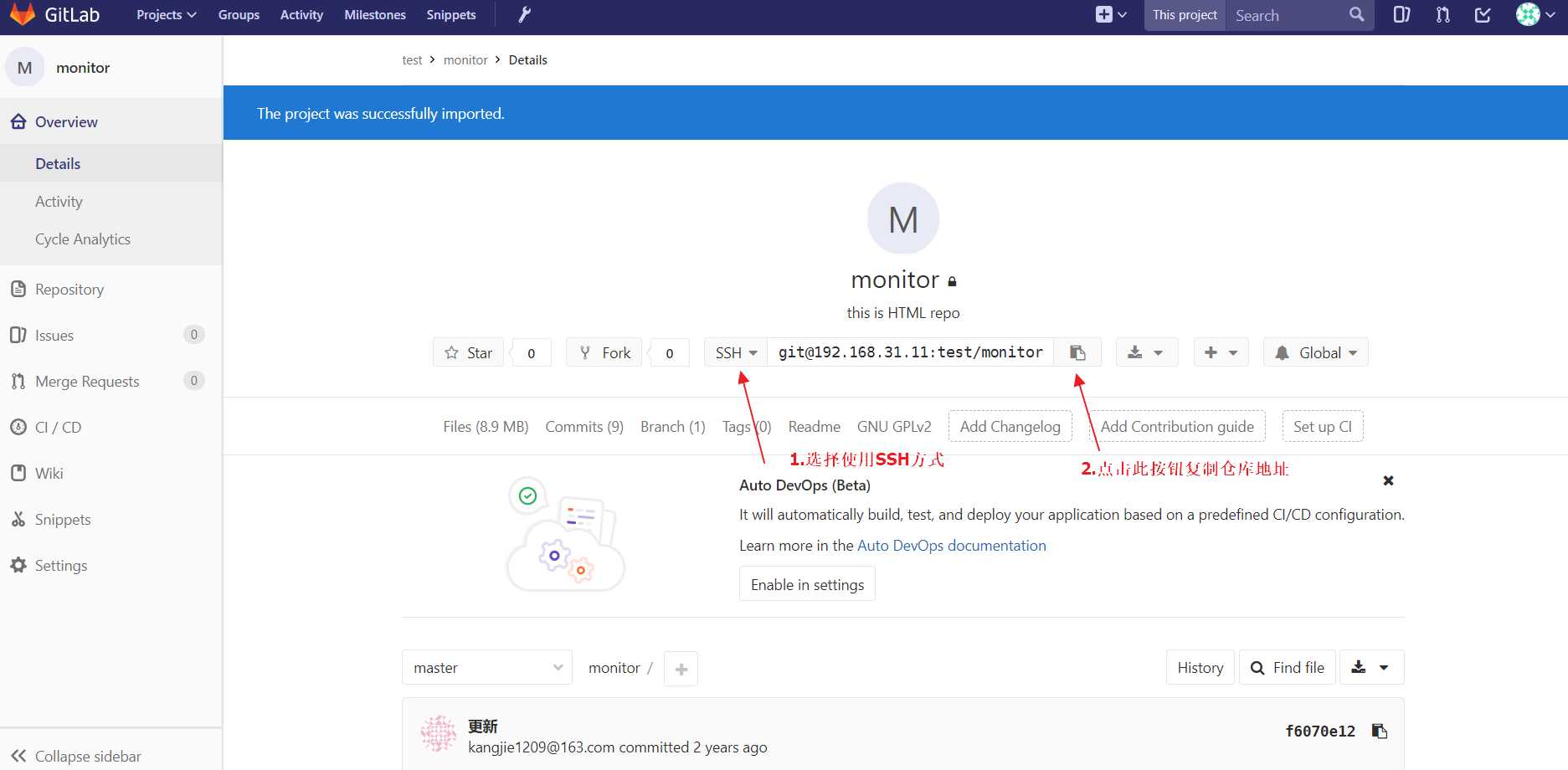This screenshot has height=770, width=1568.
Task: Open Files (8.9 MB) link
Action: tap(486, 427)
